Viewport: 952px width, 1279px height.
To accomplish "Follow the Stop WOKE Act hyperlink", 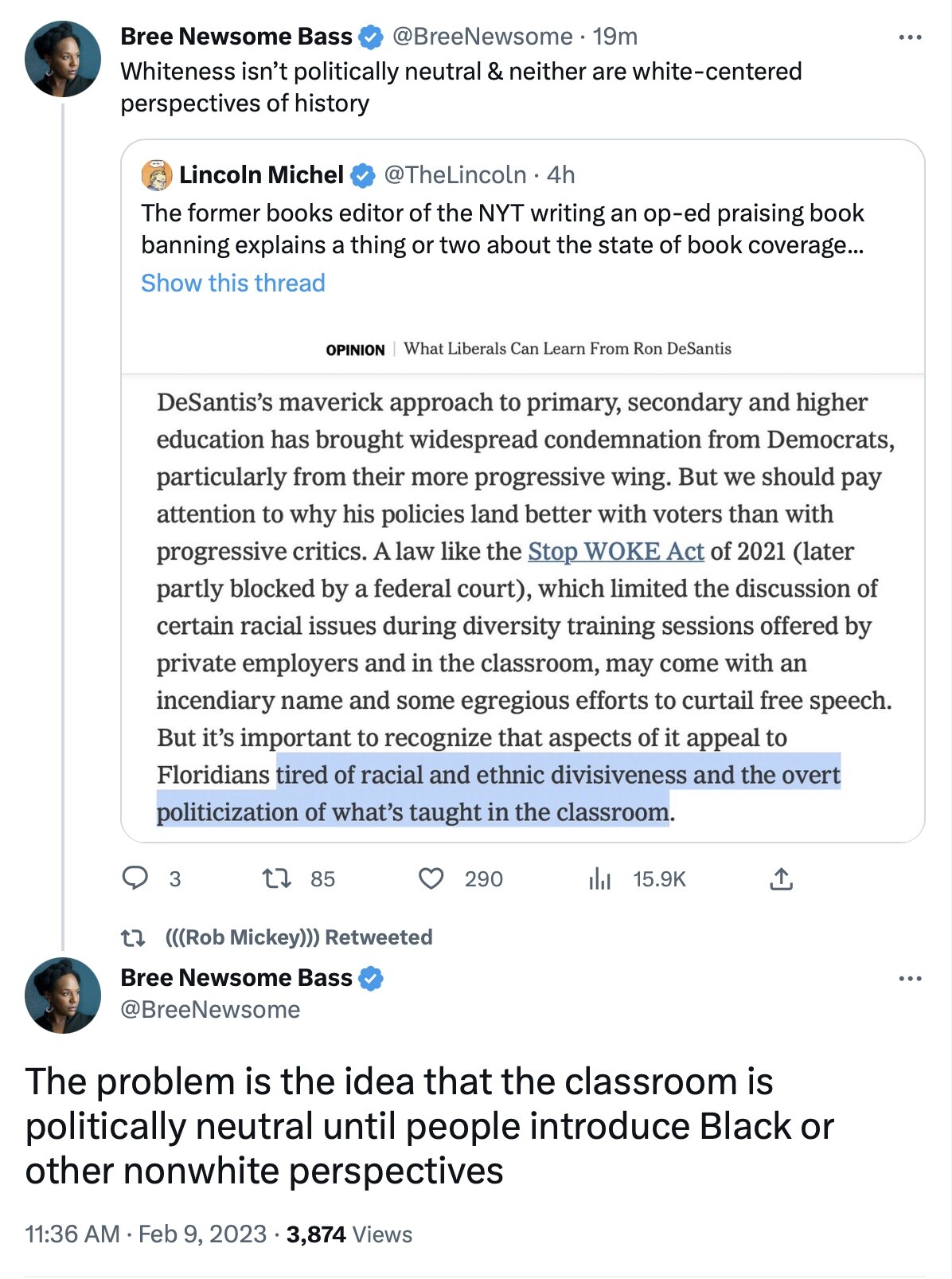I will coord(616,551).
